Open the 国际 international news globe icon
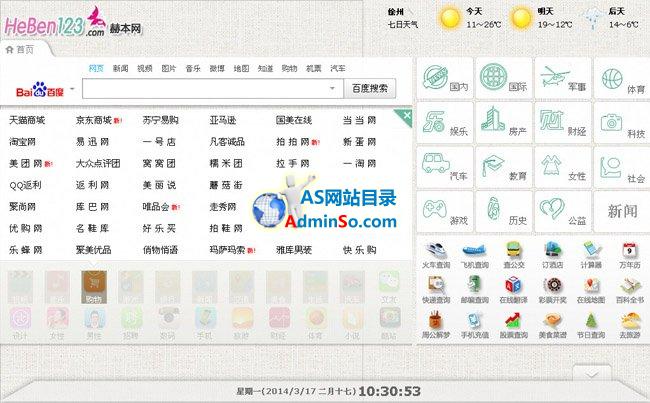This screenshot has width=650, height=403. [504, 78]
